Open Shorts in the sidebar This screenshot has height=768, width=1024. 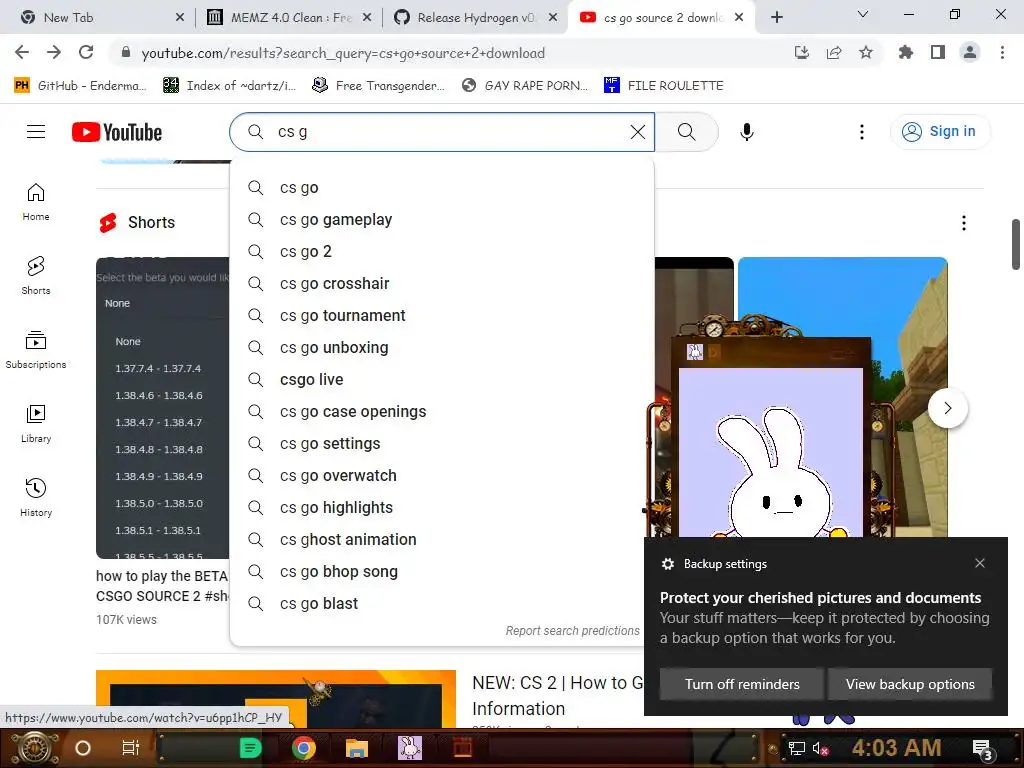tap(36, 276)
